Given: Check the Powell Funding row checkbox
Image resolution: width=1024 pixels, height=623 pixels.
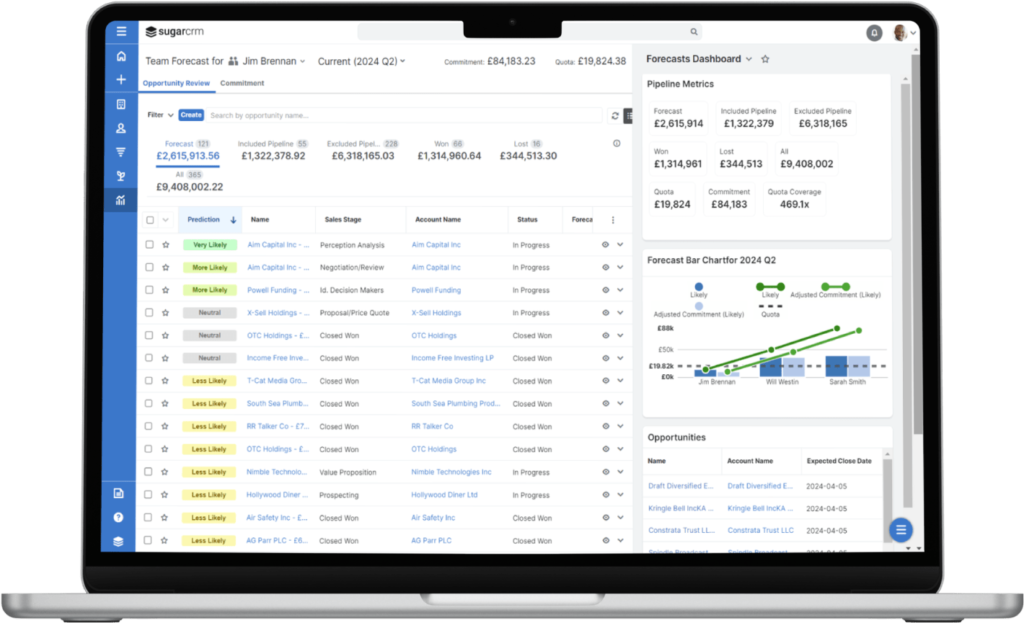Looking at the screenshot, I should (150, 289).
